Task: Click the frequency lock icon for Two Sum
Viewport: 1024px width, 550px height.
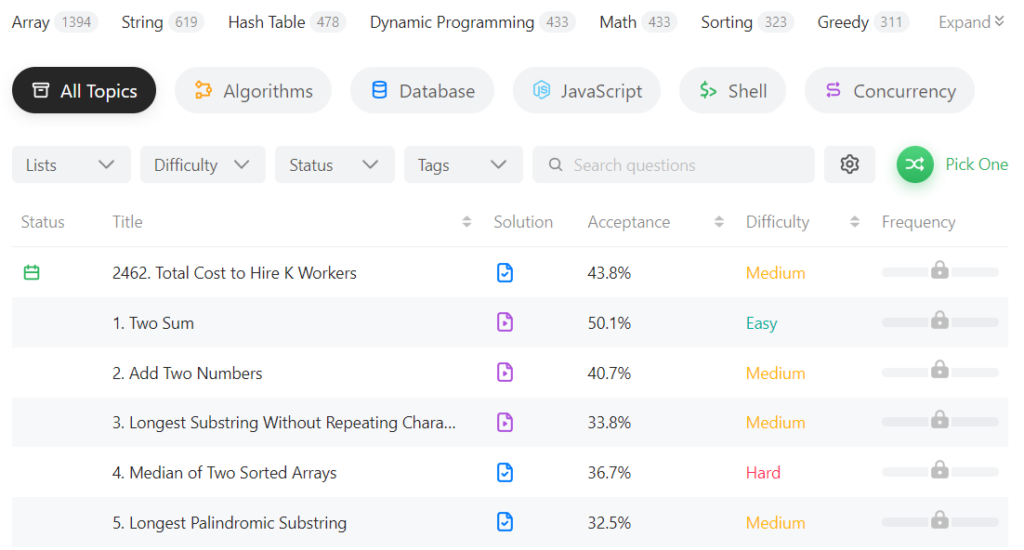Action: 940,319
